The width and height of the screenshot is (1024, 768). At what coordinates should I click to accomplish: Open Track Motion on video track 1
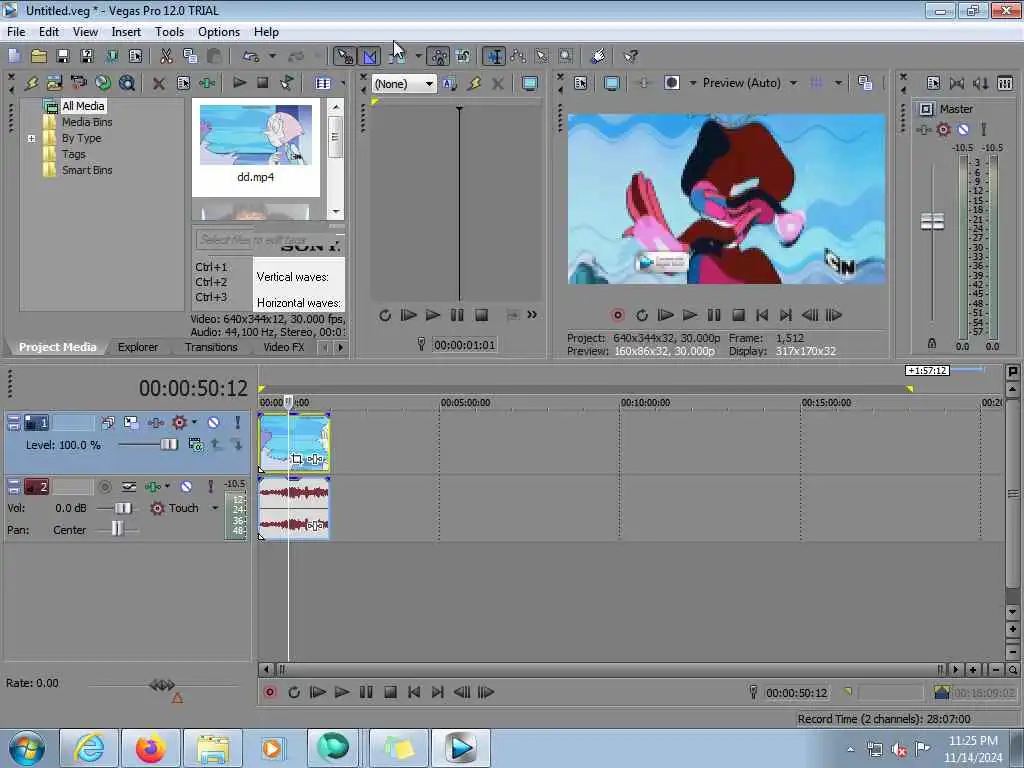click(x=131, y=423)
